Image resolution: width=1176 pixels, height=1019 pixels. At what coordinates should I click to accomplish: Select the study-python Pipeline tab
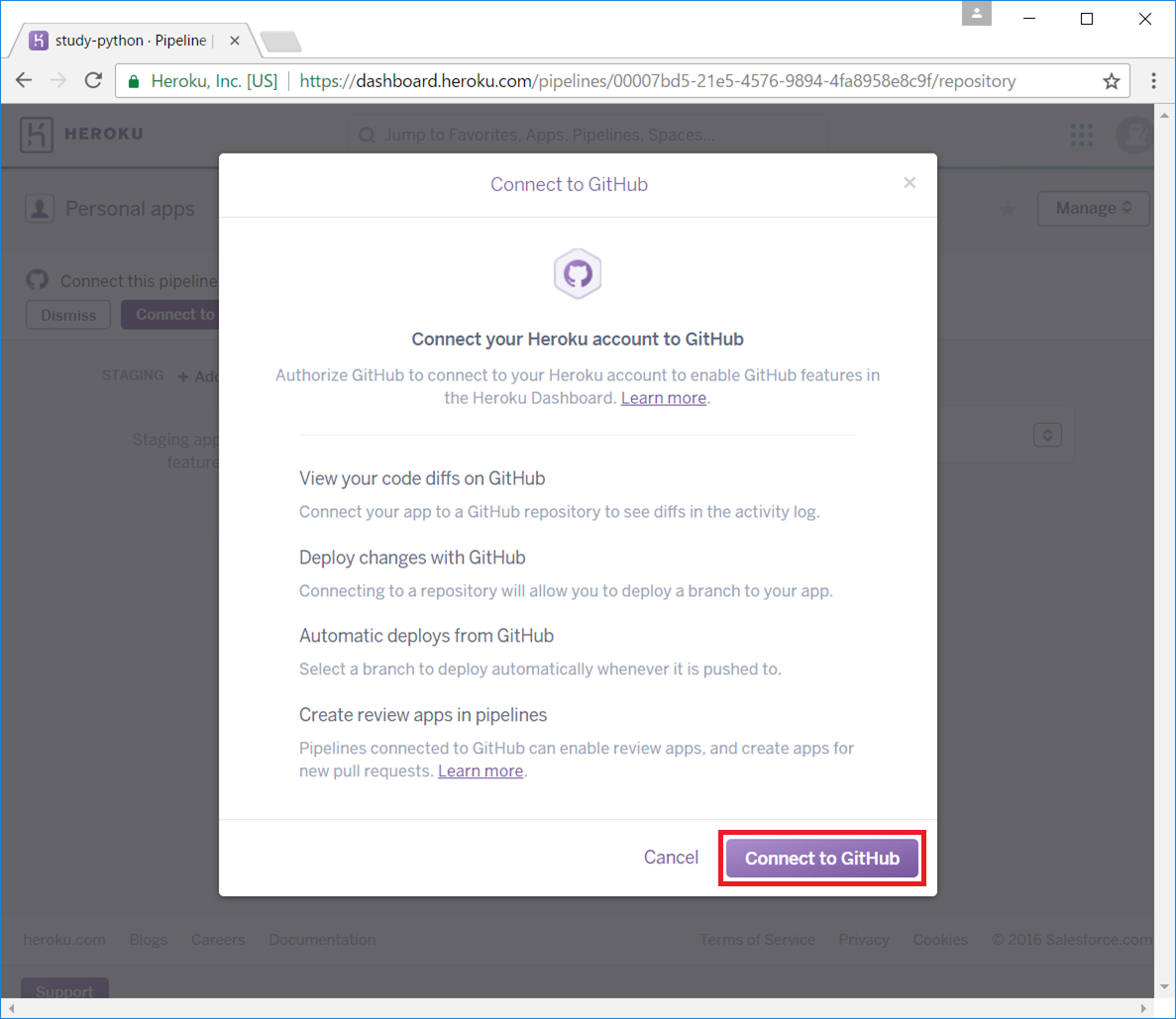pos(129,41)
